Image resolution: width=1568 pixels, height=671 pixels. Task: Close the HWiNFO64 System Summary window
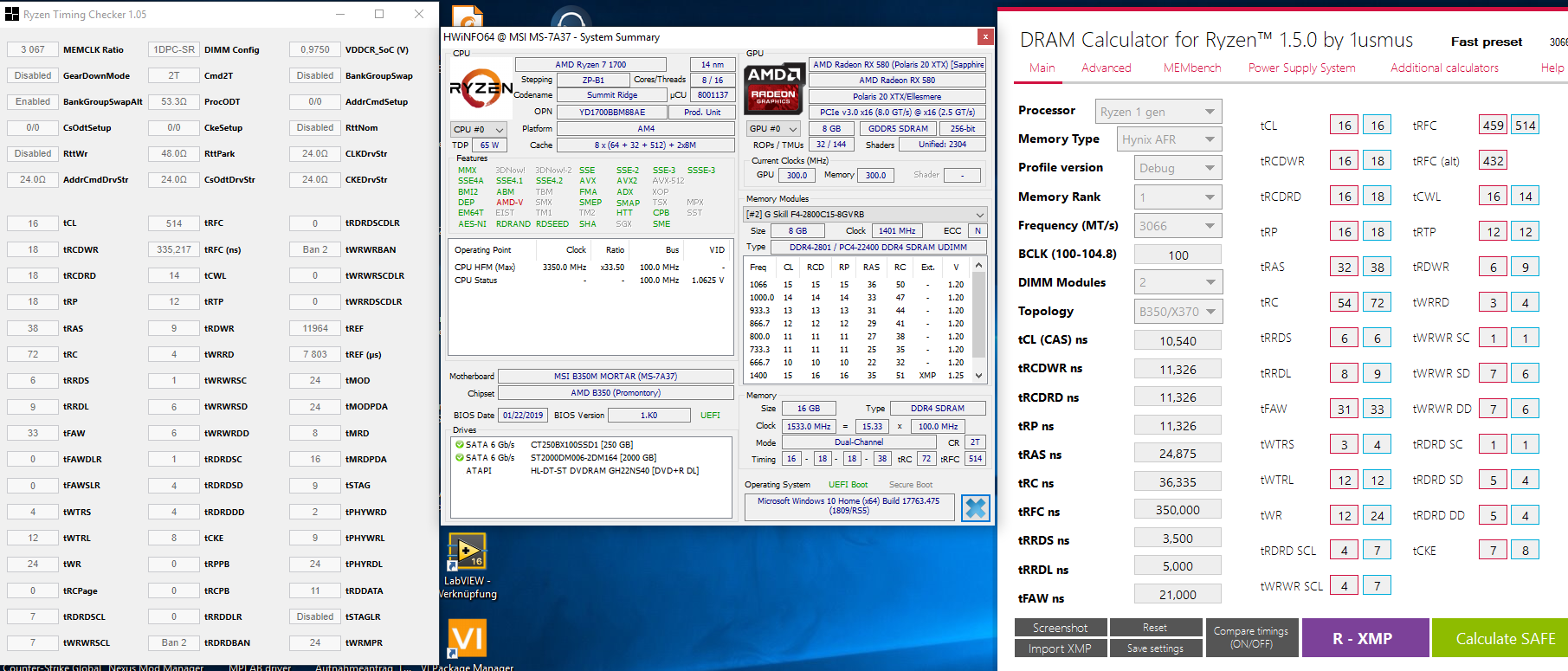point(984,36)
